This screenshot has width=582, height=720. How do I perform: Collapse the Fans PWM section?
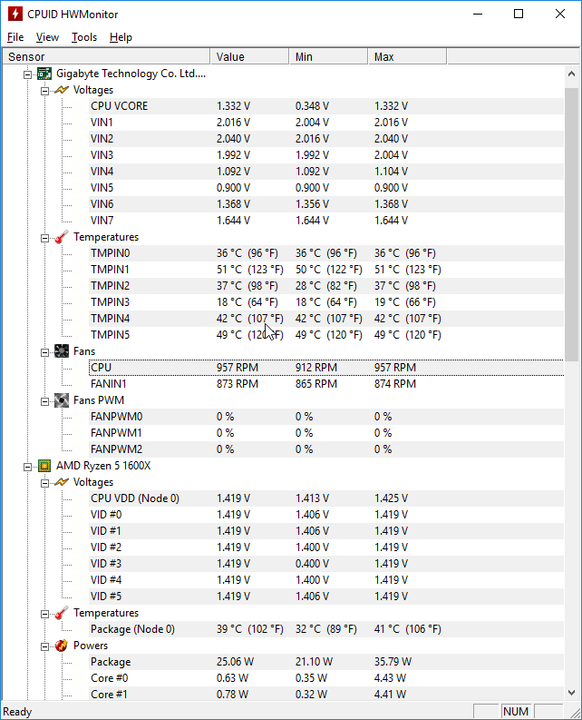pos(45,402)
